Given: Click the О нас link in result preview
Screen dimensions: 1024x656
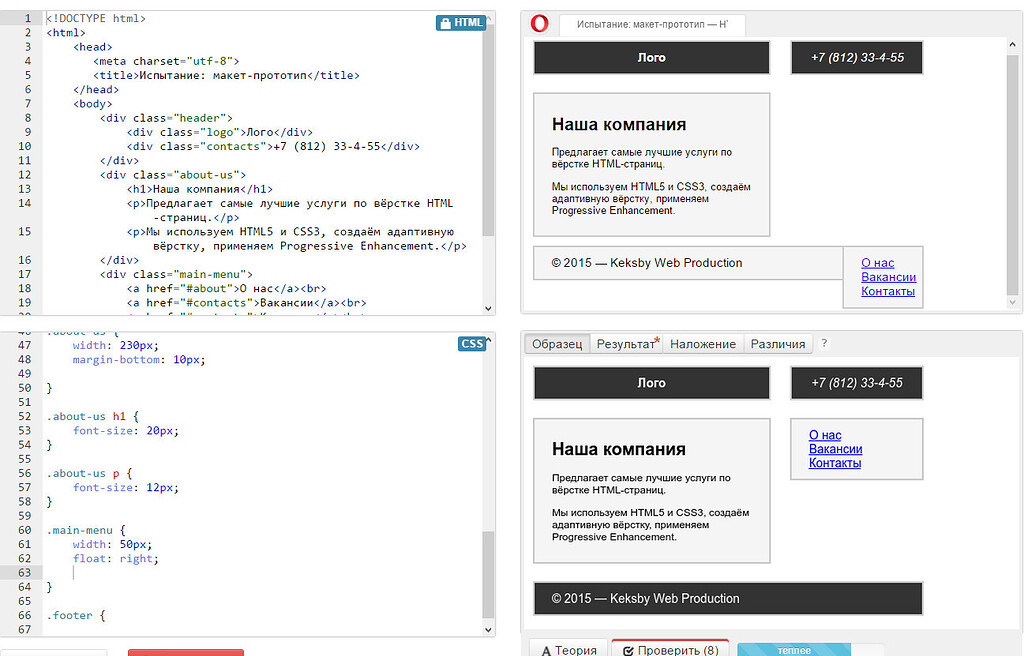Looking at the screenshot, I should 877,264.
